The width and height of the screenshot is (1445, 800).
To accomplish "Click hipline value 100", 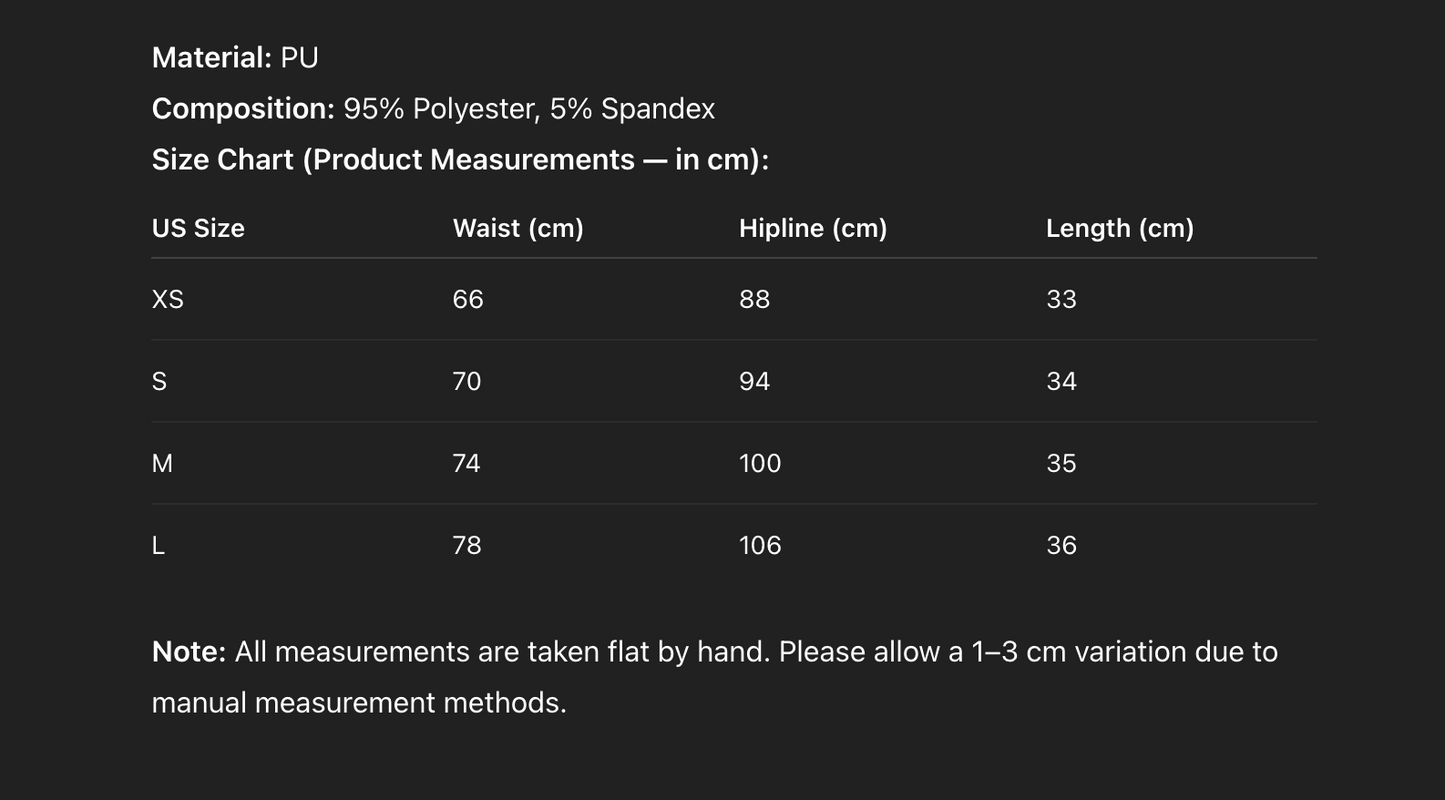I will click(x=760, y=464).
